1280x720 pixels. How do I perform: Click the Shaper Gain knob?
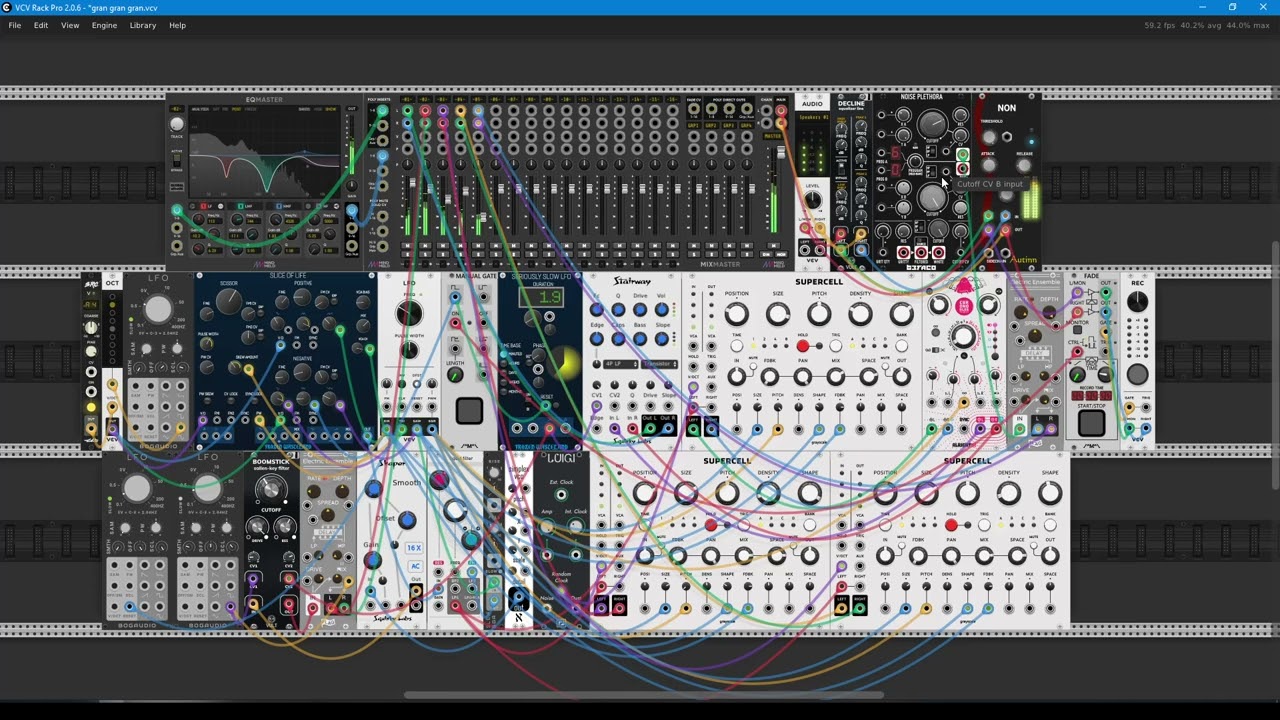(x=372, y=560)
